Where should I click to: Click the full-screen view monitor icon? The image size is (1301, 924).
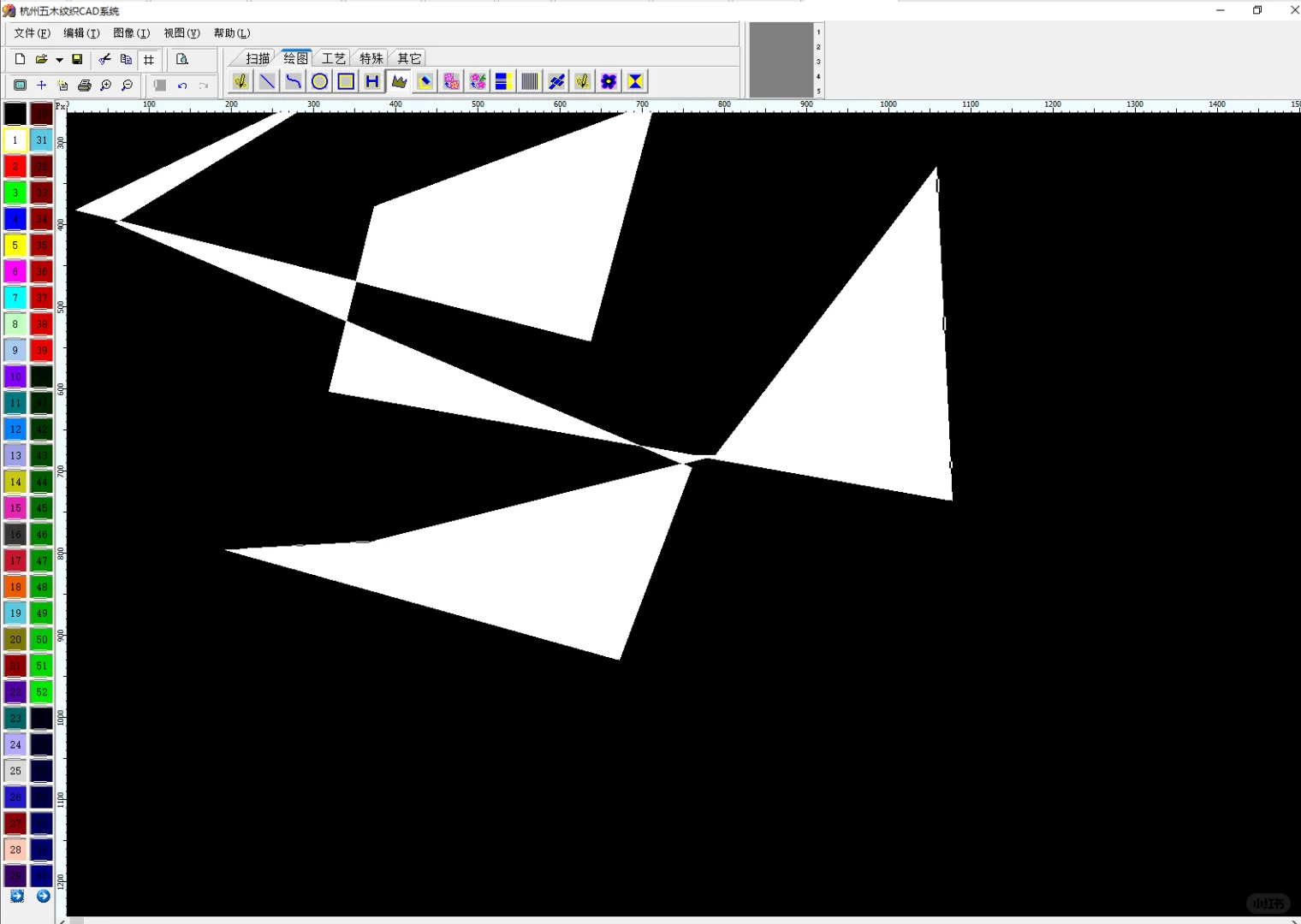click(x=20, y=86)
